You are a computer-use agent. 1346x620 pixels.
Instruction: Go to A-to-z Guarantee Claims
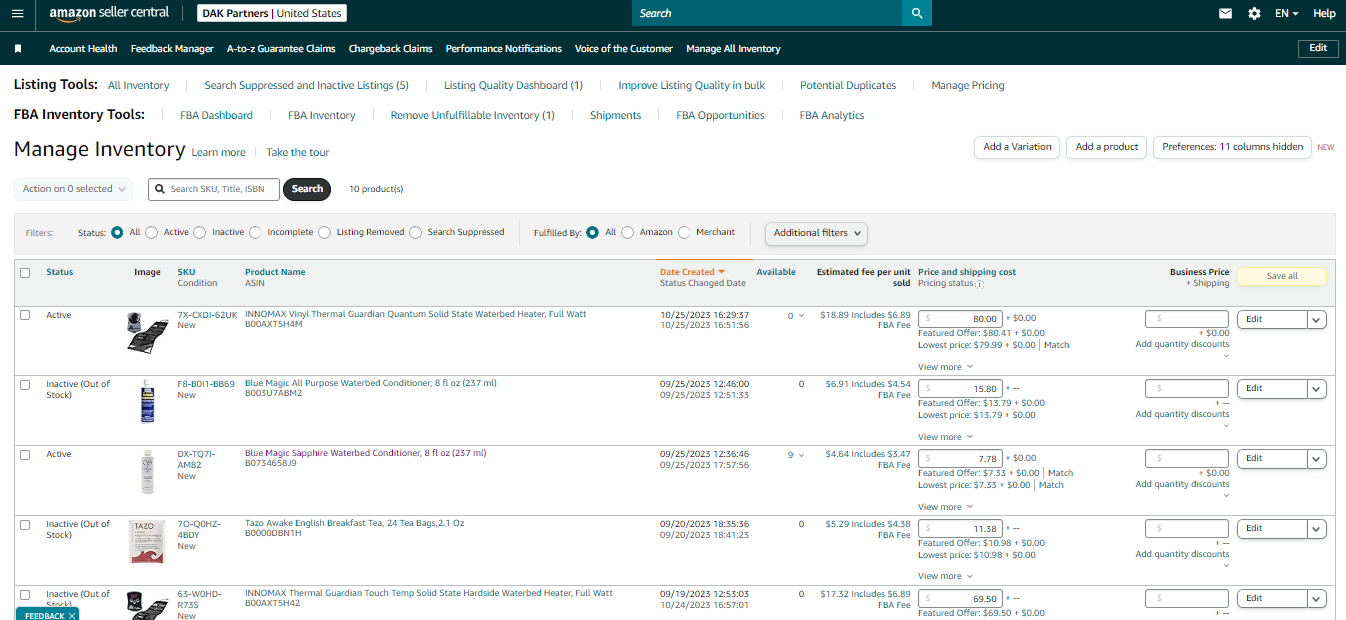[281, 48]
